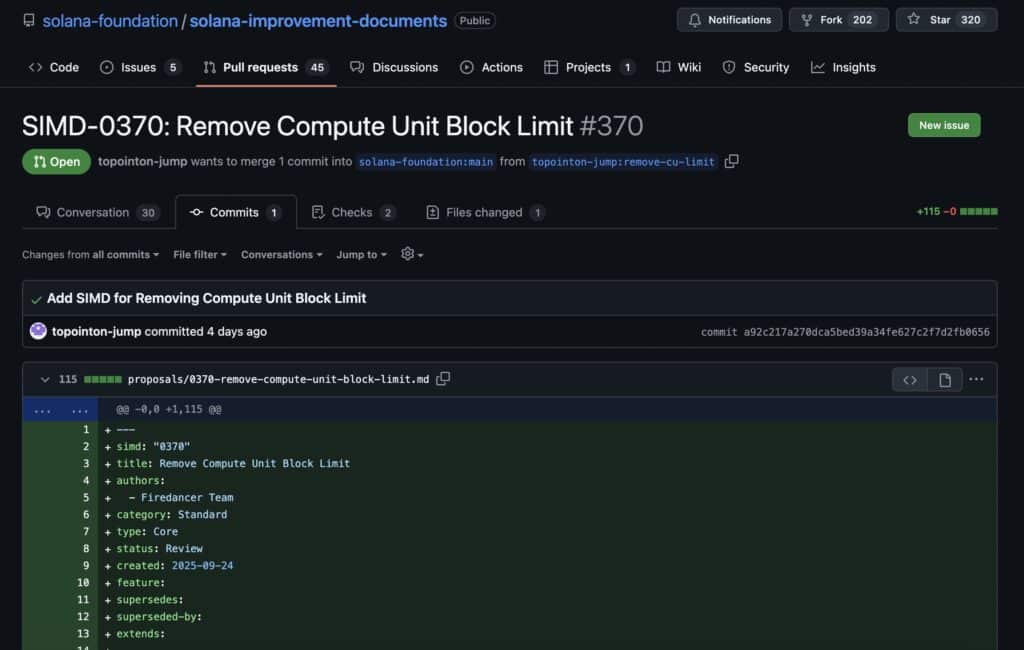Viewport: 1024px width, 650px height.
Task: Click the +115 −0 diffstat indicator
Action: (x=957, y=212)
